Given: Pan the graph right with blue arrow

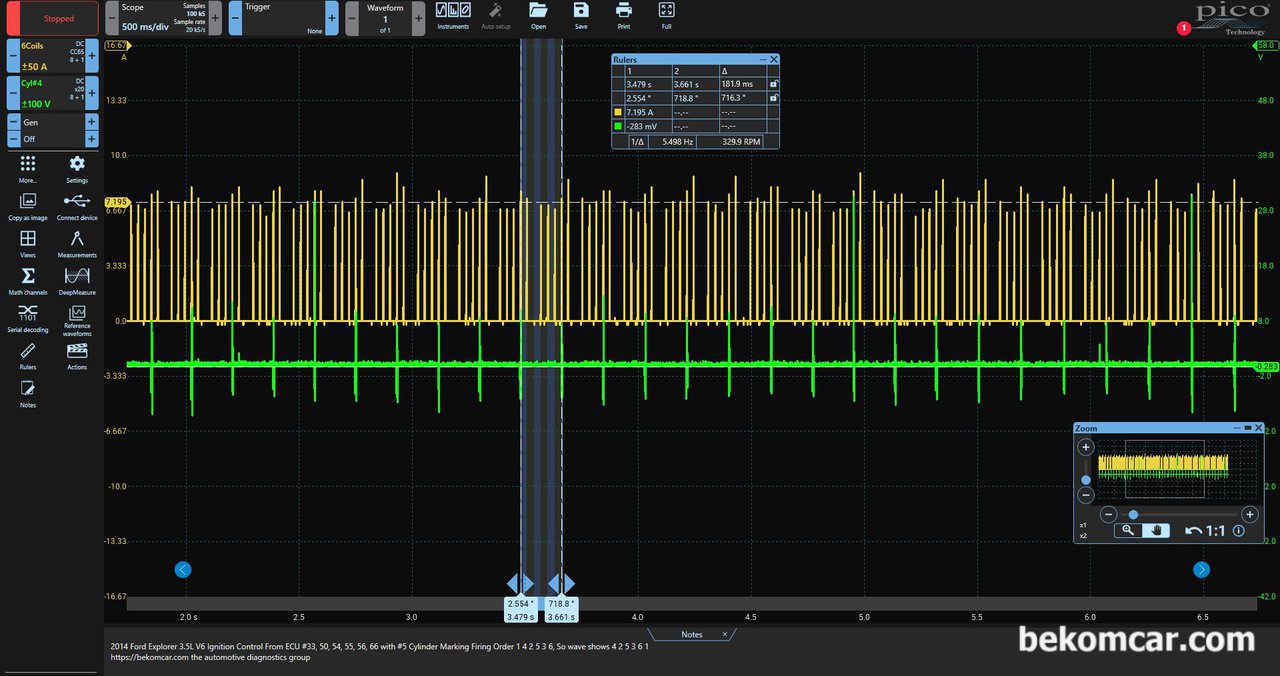Looking at the screenshot, I should 1201,569.
